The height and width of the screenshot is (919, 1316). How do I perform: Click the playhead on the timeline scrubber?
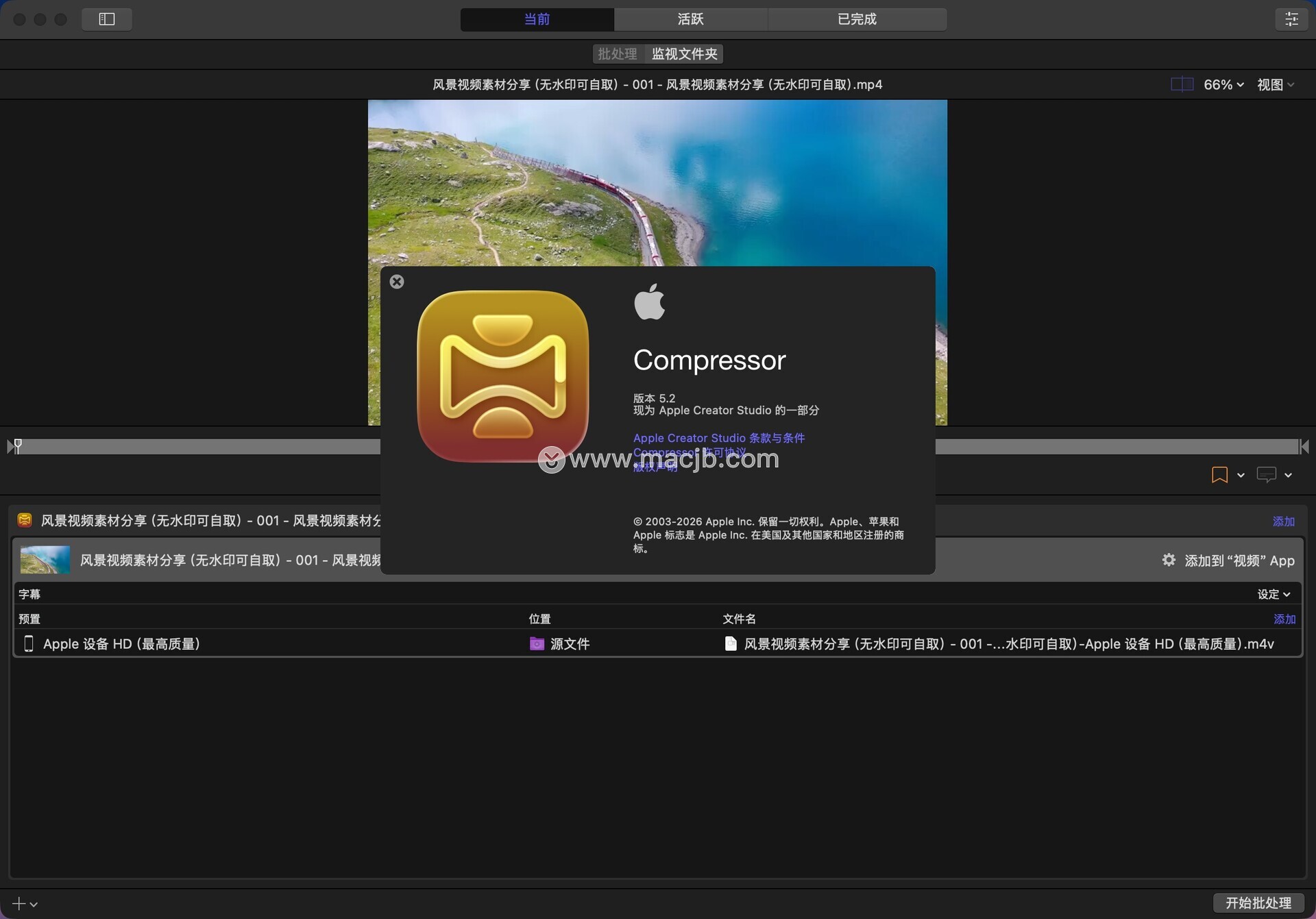18,445
